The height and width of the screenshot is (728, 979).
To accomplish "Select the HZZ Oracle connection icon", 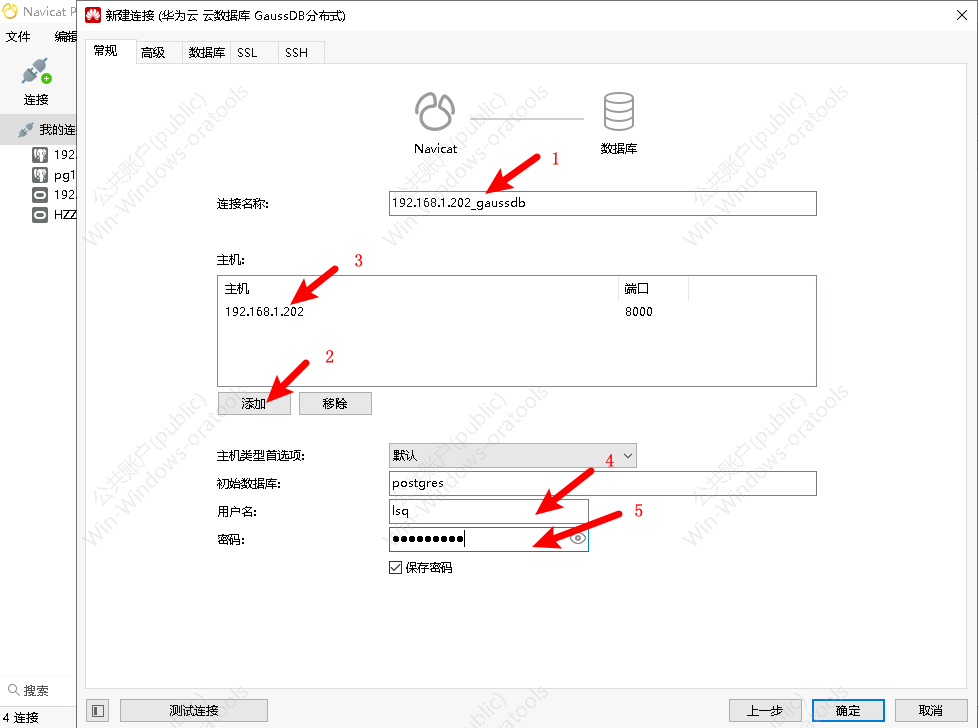I will point(40,215).
